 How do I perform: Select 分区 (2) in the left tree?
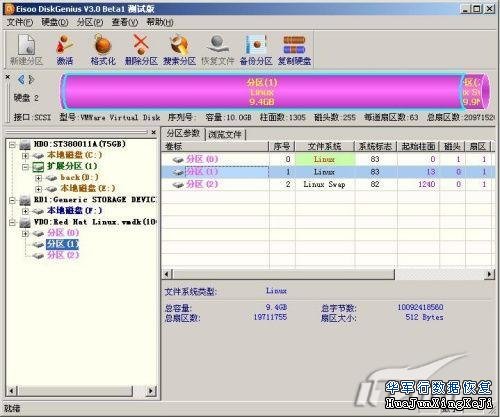click(x=63, y=255)
